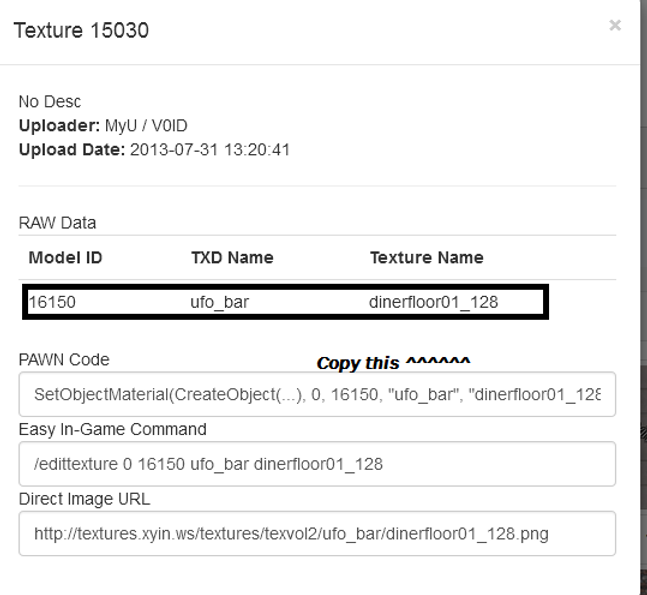Click the PAWN Code label
This screenshot has height=595, width=647.
[x=64, y=360]
